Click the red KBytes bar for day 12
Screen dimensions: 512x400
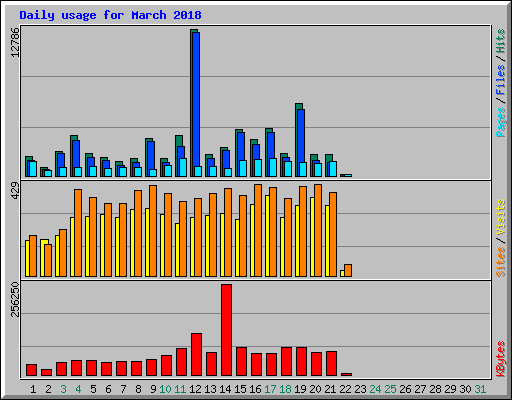click(196, 355)
